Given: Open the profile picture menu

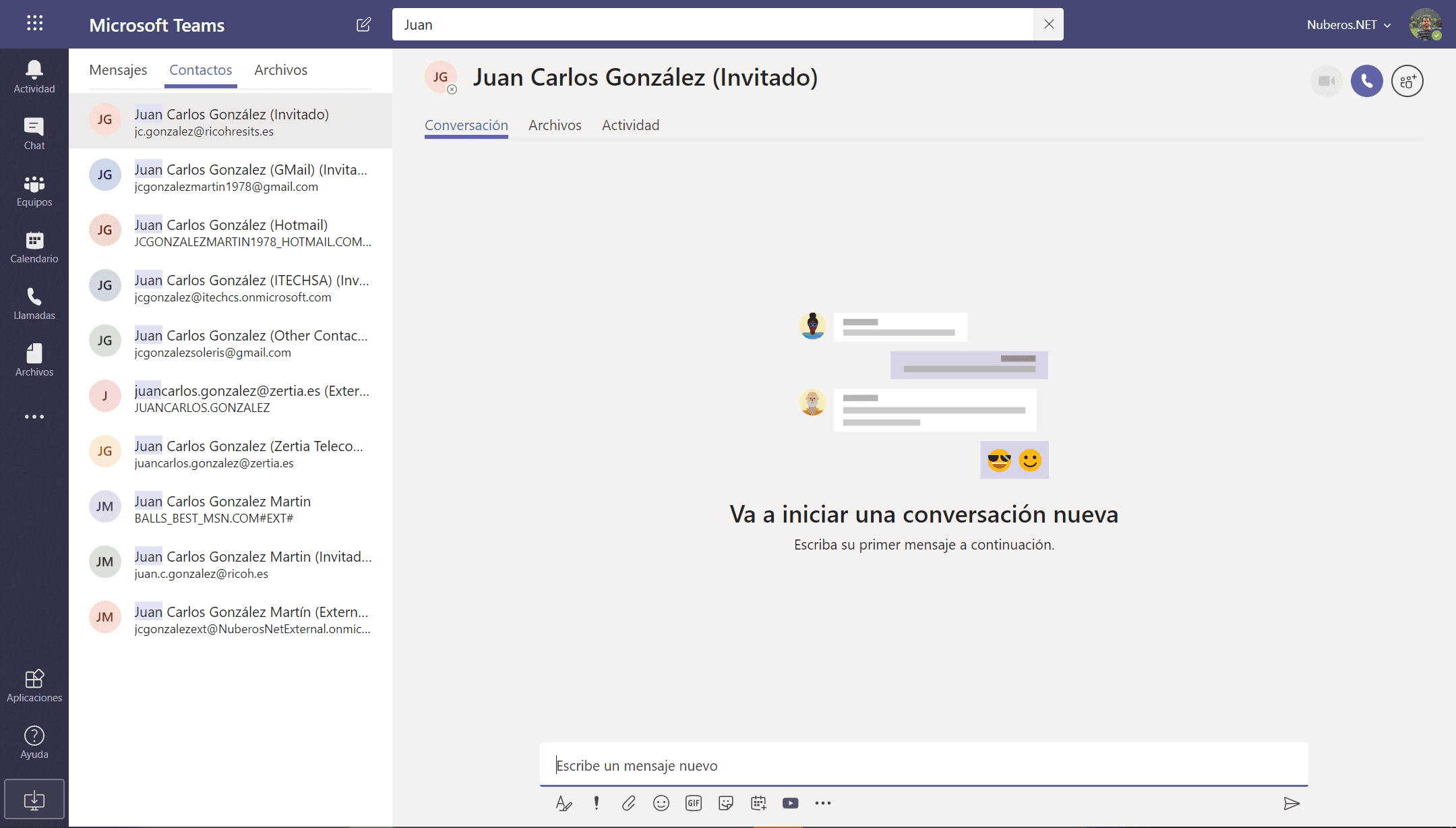Looking at the screenshot, I should pyautogui.click(x=1425, y=25).
